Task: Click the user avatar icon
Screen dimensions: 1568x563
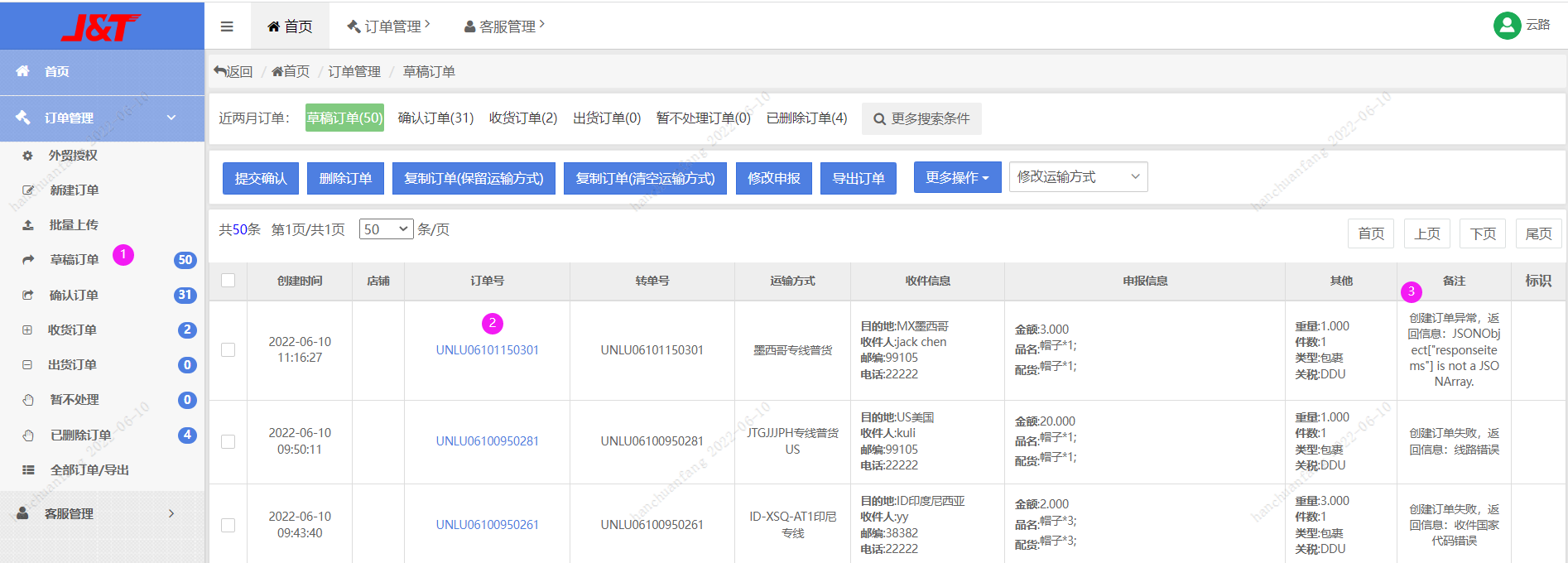Action: 1507,26
